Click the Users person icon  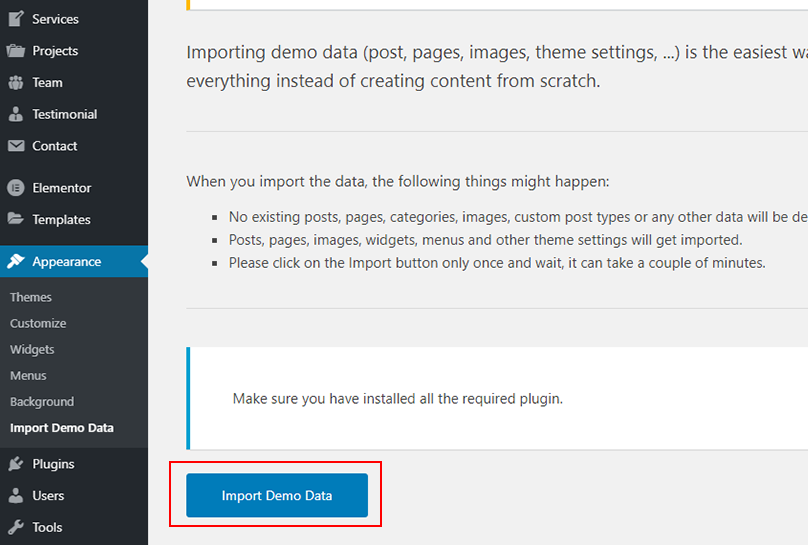coord(15,496)
